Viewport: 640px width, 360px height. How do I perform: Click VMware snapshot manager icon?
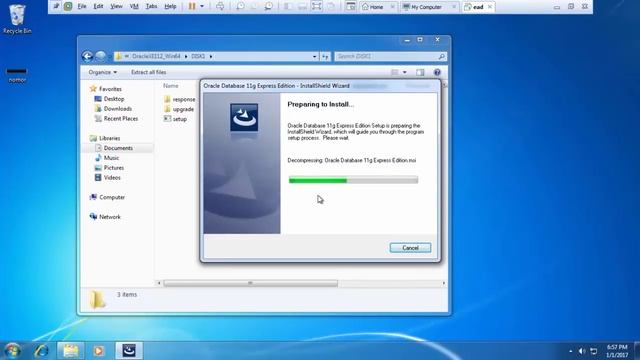pos(269,7)
